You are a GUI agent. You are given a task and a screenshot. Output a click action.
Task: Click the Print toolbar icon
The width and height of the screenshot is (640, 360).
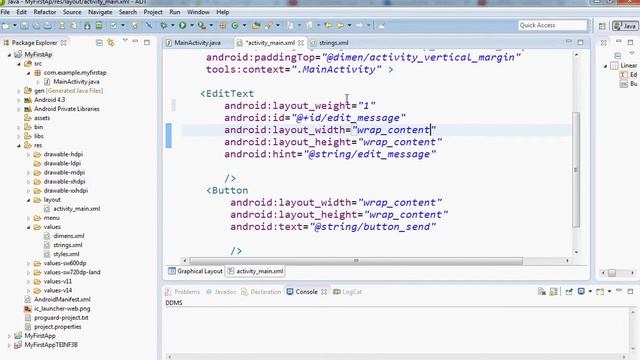pos(48,26)
